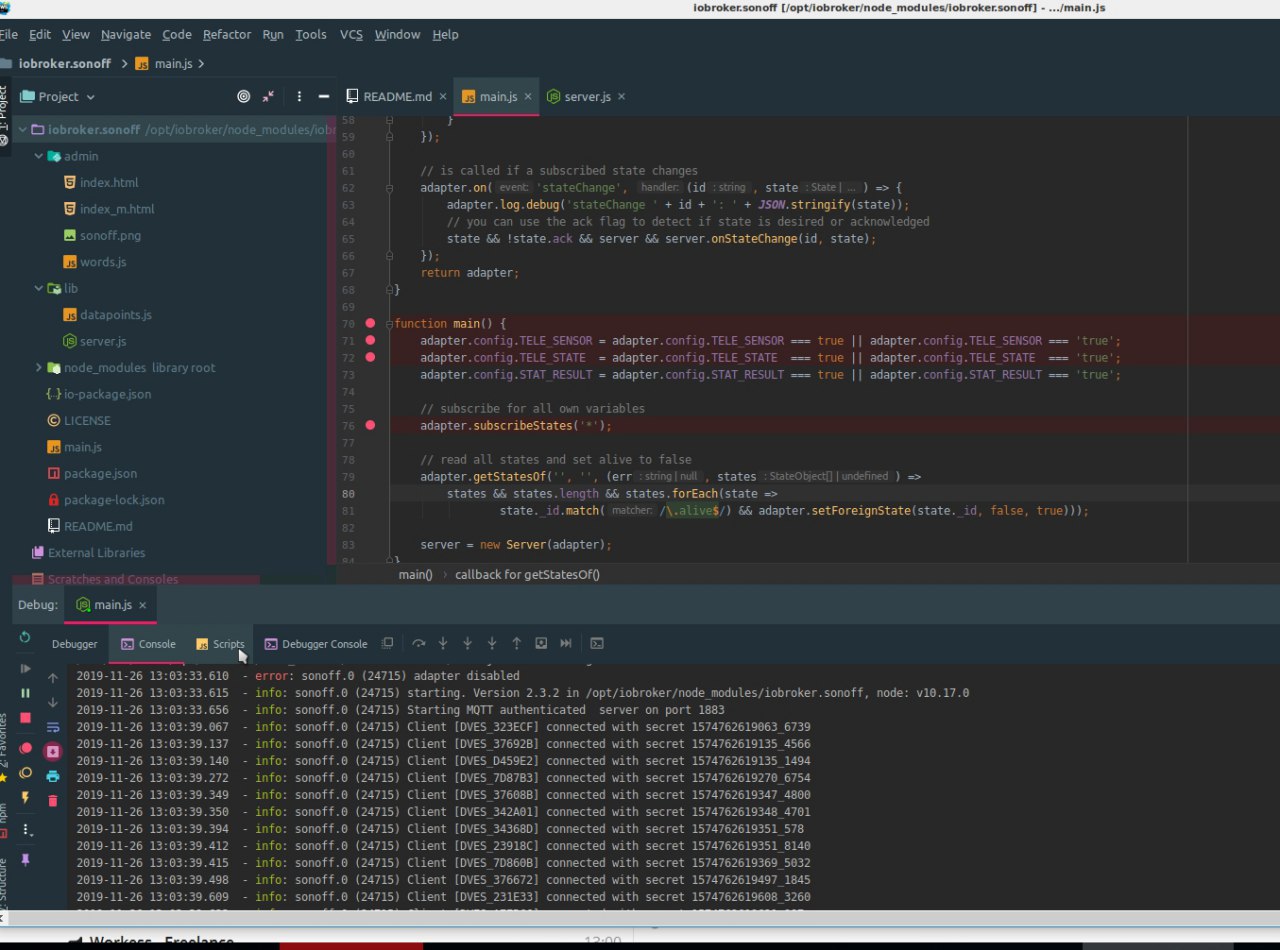Open the 2: Favorites tool window strip
Viewport: 1280px width, 950px height.
click(4, 747)
